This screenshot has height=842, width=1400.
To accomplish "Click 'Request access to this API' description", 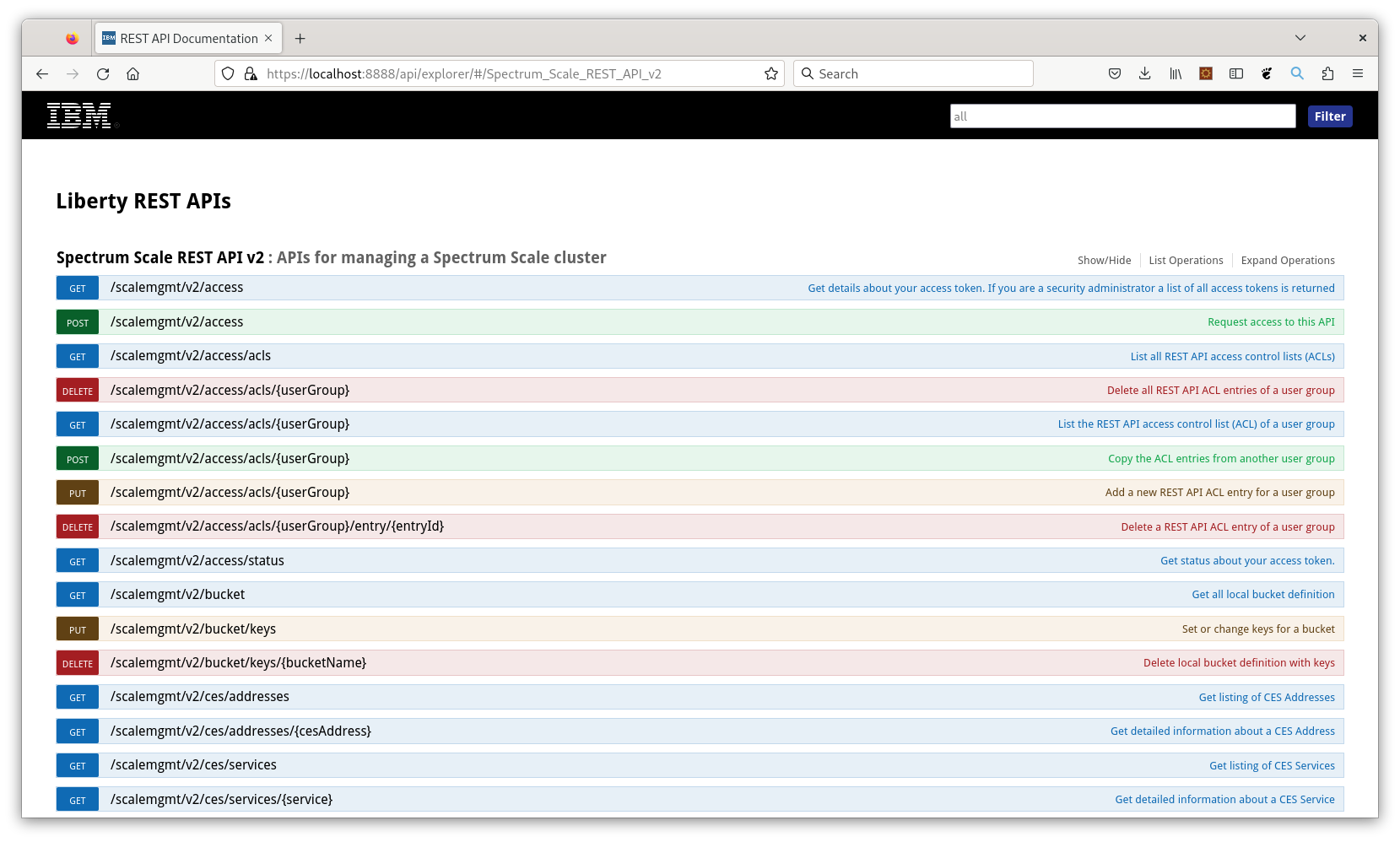I will (1271, 322).
